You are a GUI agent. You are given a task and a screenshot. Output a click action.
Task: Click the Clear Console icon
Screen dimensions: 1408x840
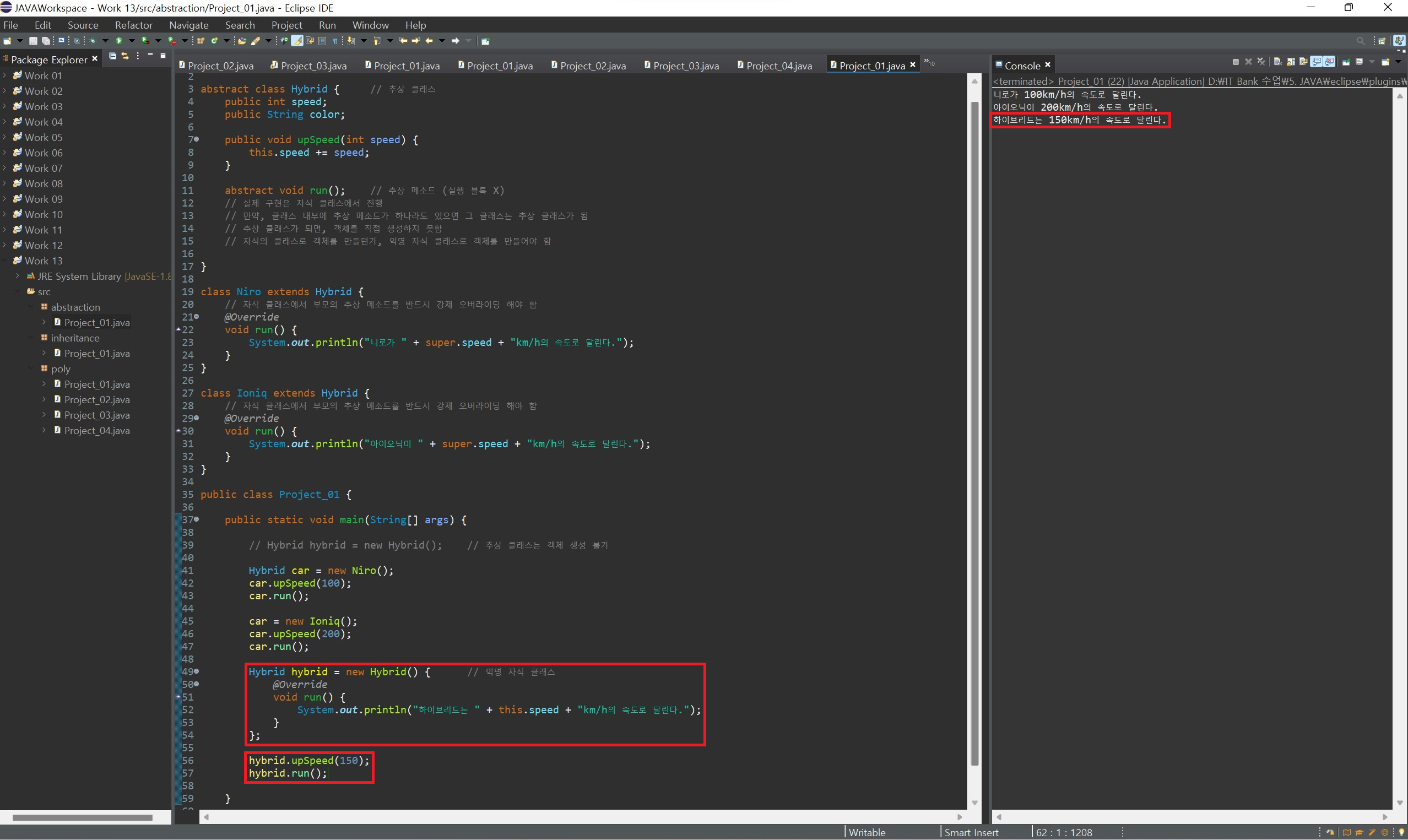click(x=1277, y=62)
